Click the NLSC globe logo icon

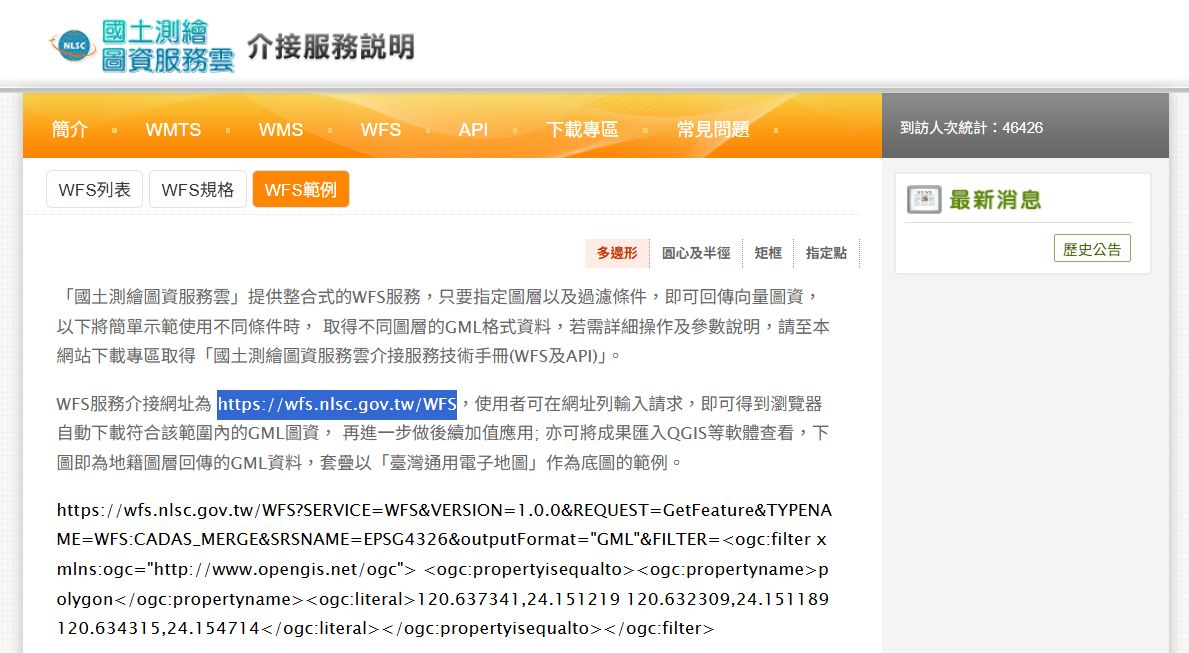(x=74, y=45)
